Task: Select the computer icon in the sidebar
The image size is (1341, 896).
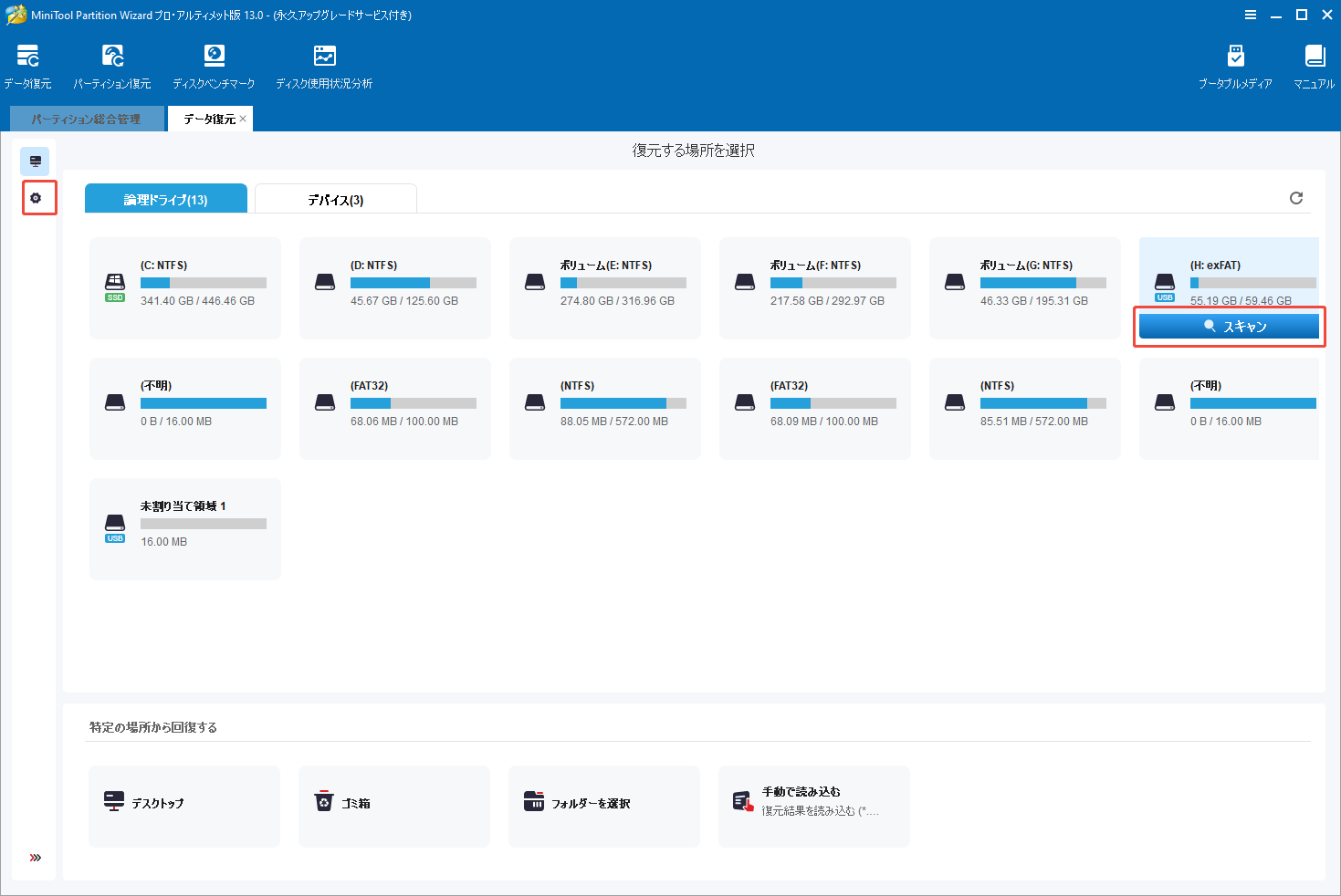Action: tap(36, 161)
